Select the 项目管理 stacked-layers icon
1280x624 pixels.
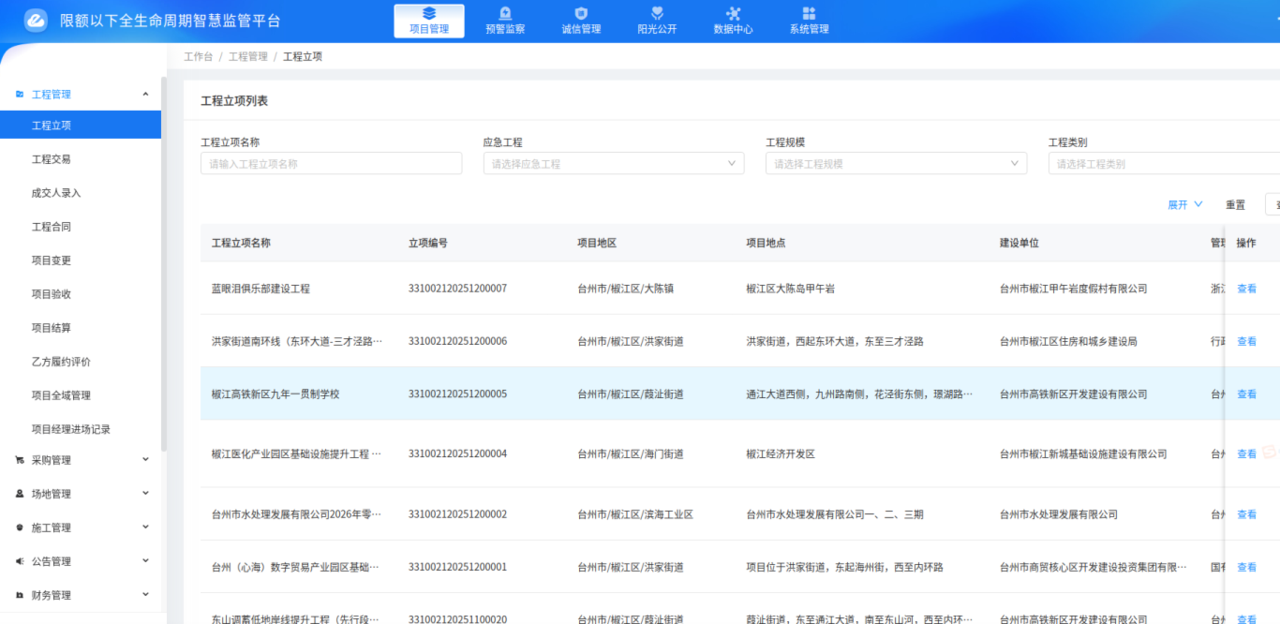point(428,13)
